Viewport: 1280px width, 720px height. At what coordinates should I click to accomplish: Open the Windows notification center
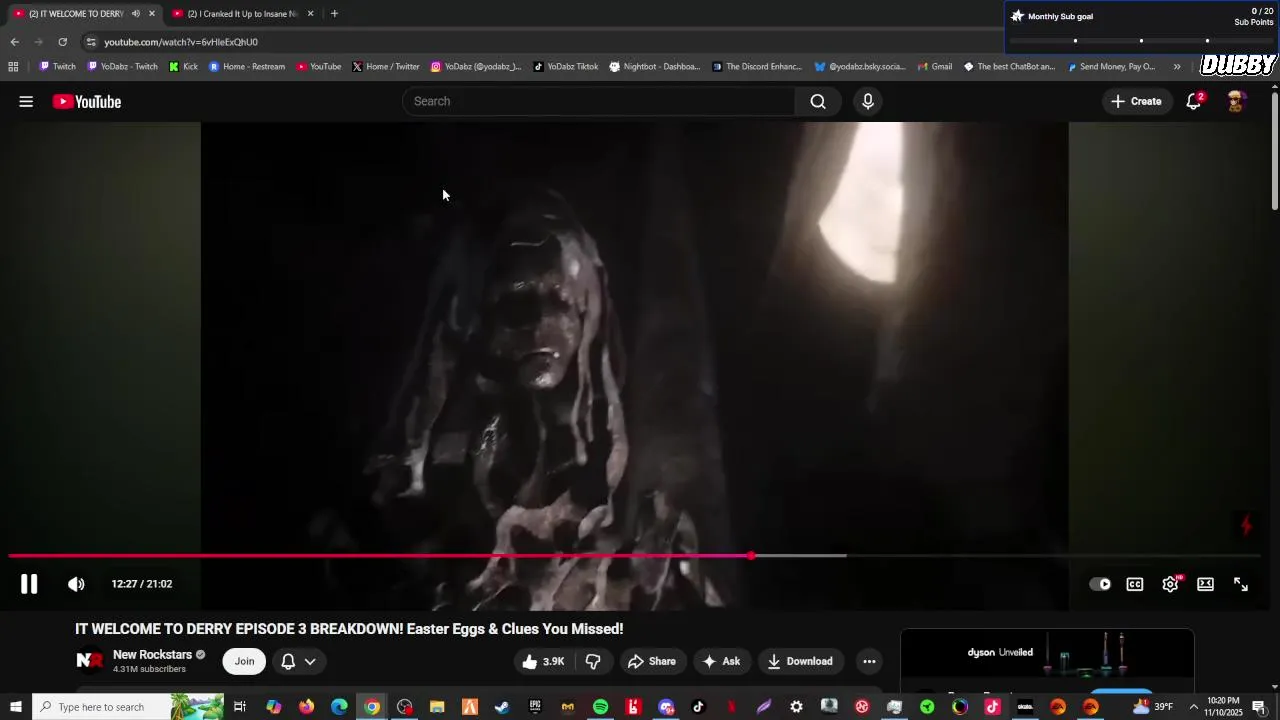pyautogui.click(x=1259, y=707)
